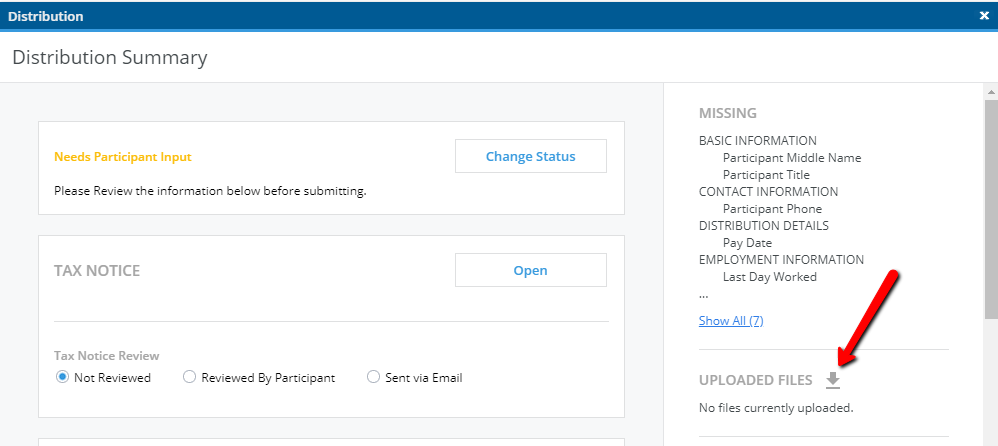Viewport: 998px width, 446px height.
Task: Click Participant Phone missing item
Action: click(x=772, y=209)
